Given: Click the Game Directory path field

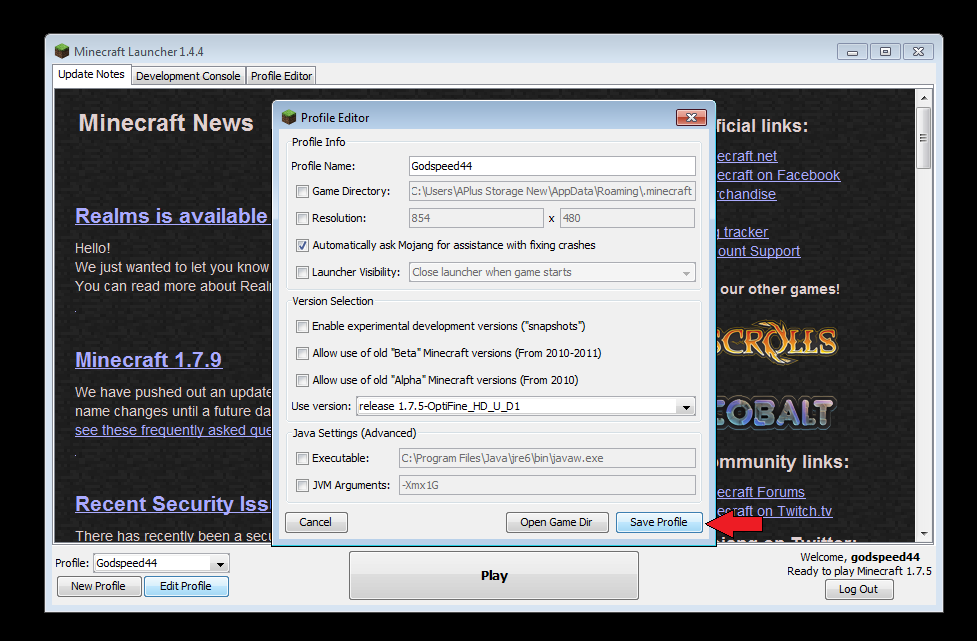Looking at the screenshot, I should point(552,191).
